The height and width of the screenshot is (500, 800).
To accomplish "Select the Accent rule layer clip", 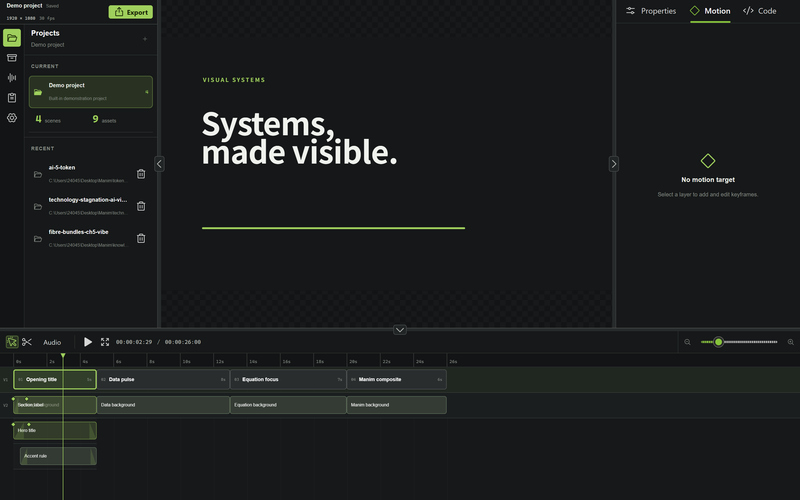I will (58, 456).
